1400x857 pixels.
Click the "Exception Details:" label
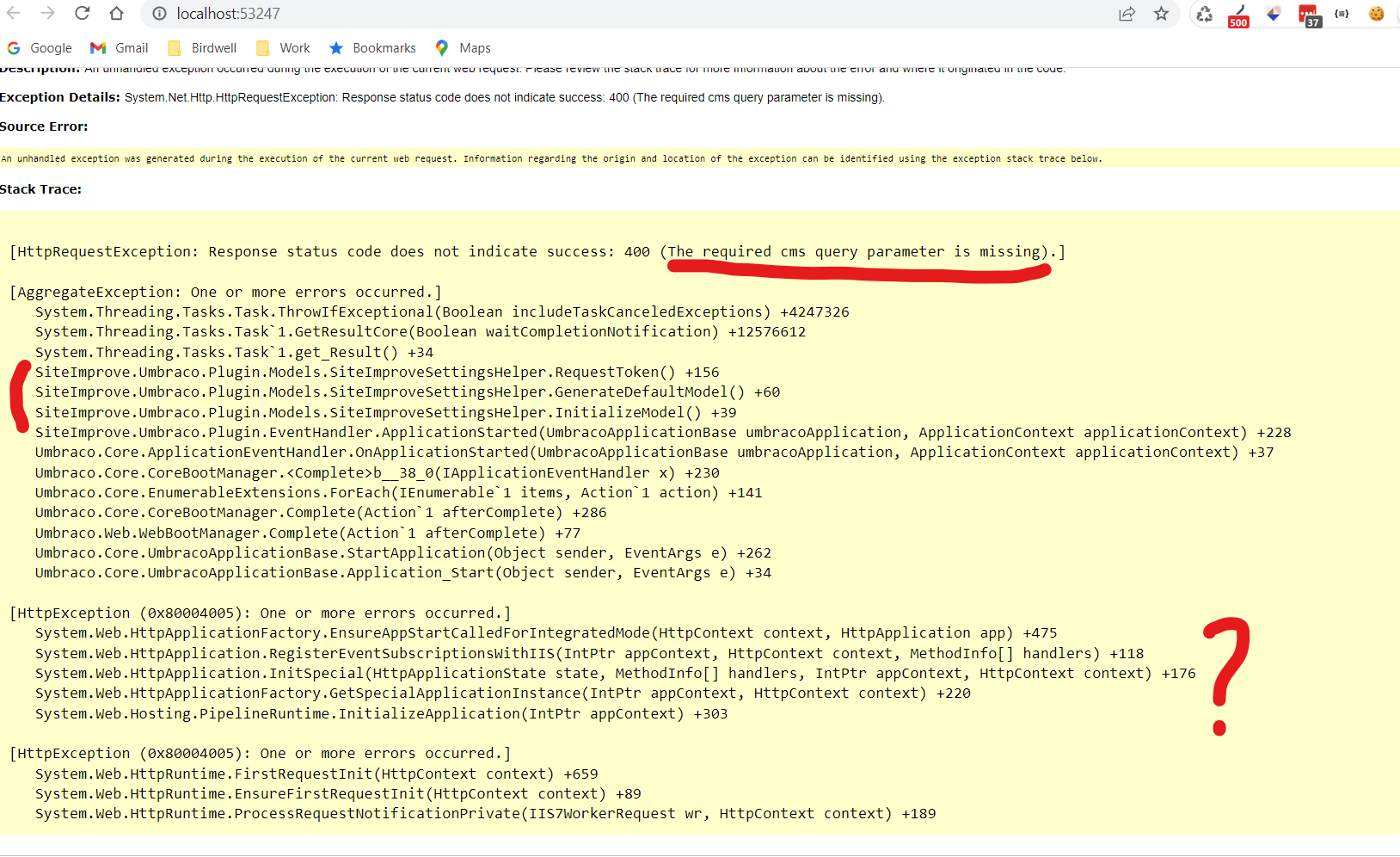[60, 97]
